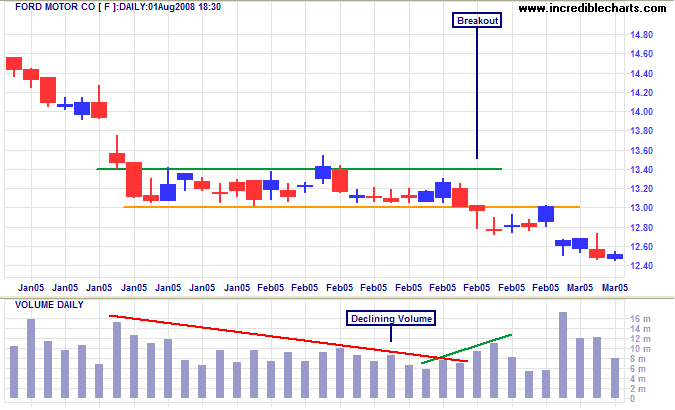The height and width of the screenshot is (410, 675).
Task: Select the red declining volume trendline
Action: tap(288, 339)
